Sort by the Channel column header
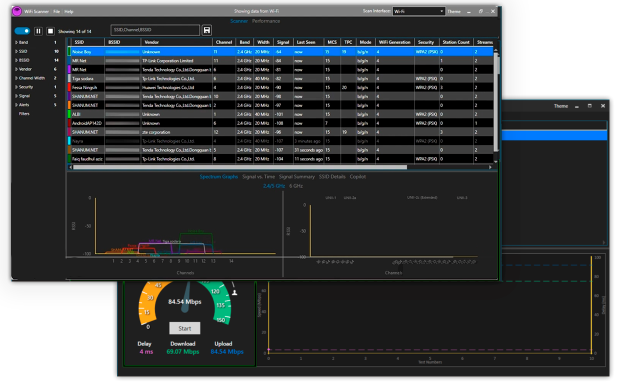This screenshot has height=383, width=620. pos(224,42)
